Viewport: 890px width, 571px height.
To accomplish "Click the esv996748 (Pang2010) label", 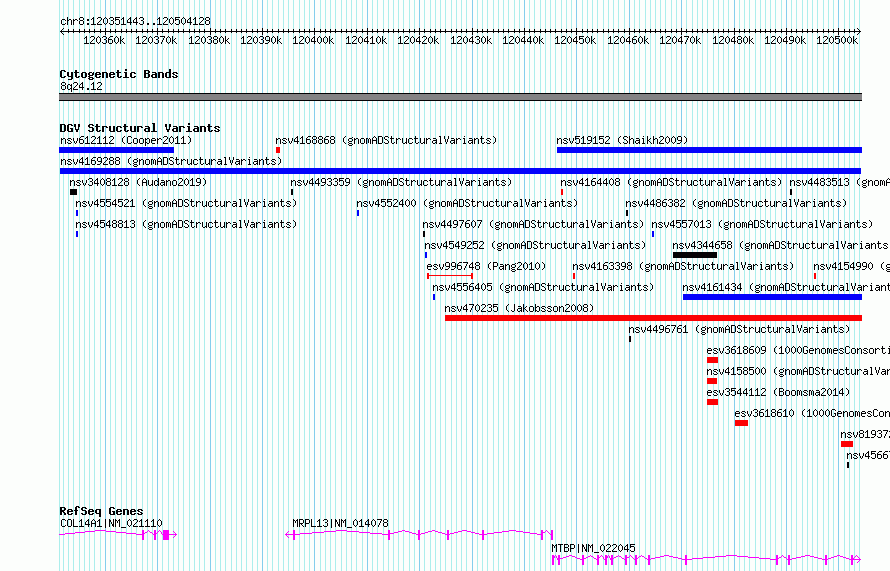I will tap(486, 266).
